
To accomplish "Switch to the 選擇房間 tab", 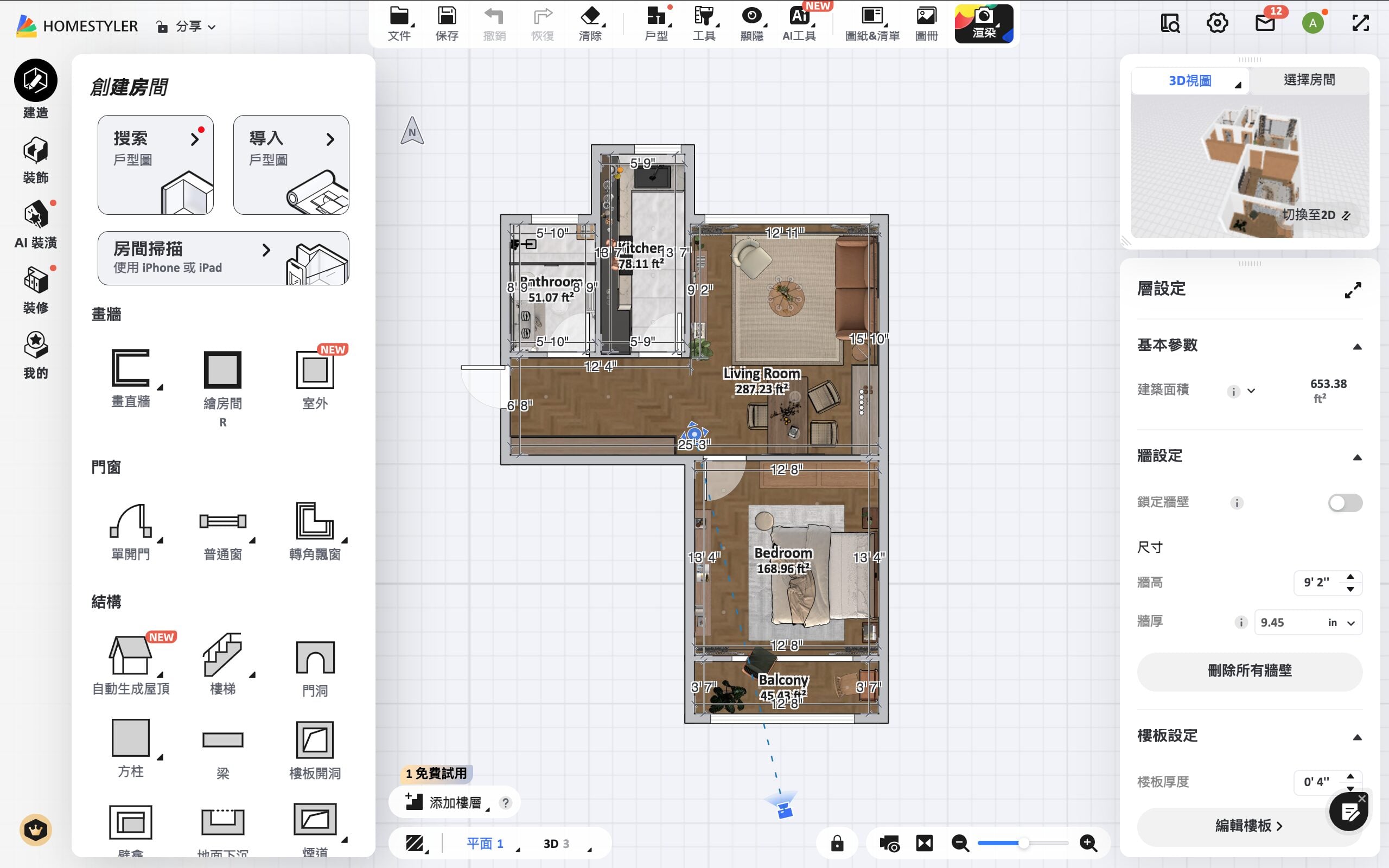I will click(1309, 80).
